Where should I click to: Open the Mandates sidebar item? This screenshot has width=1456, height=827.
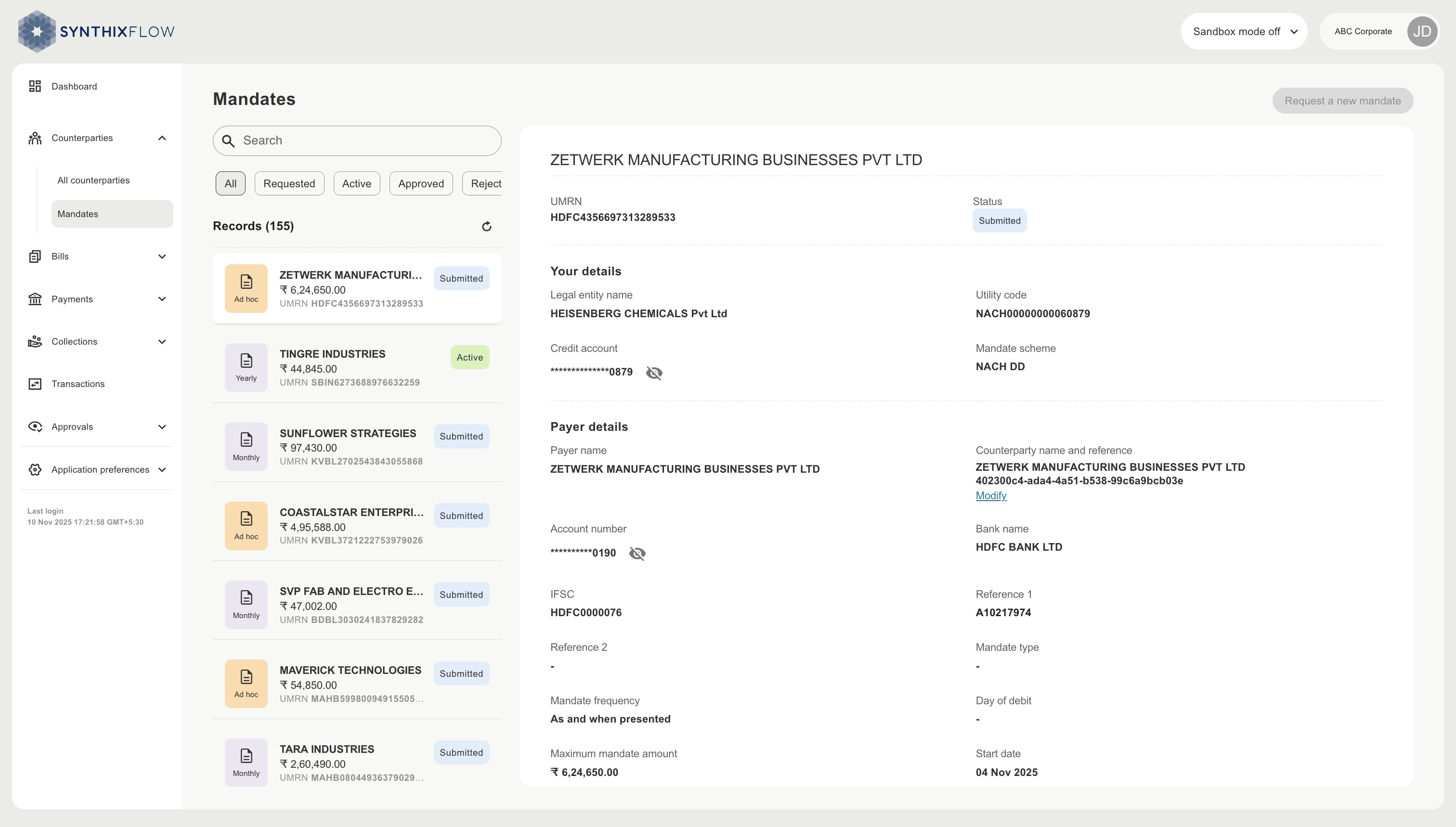click(x=112, y=214)
